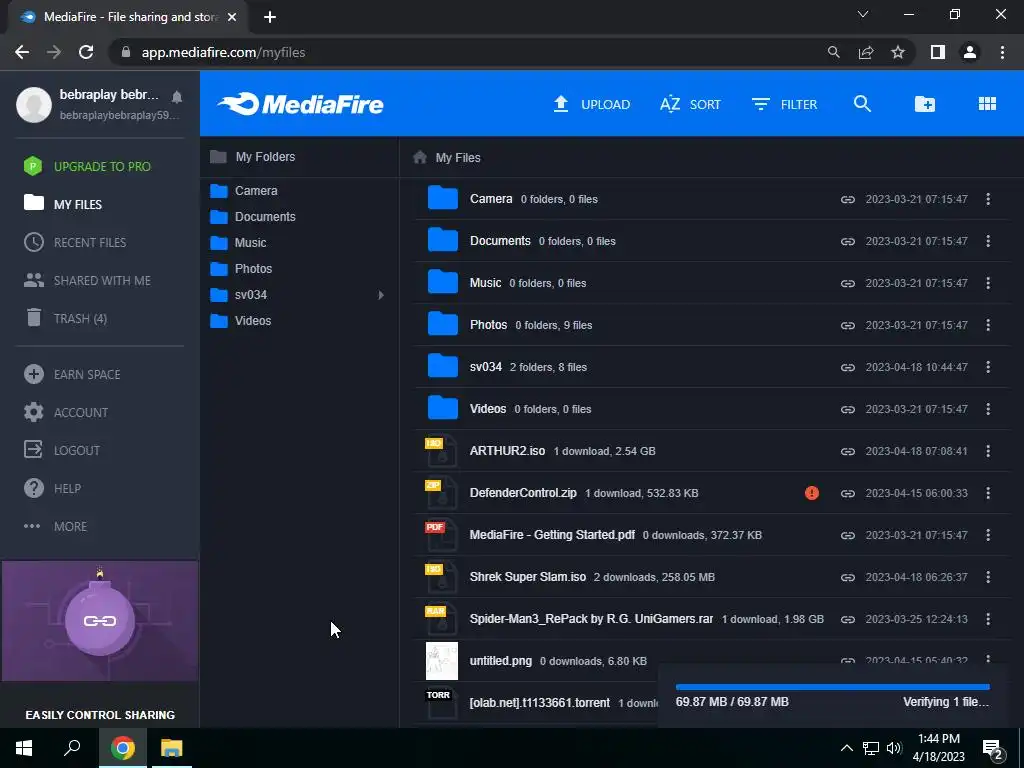
Task: Open options menu for Shrek Super Slam.iso
Action: click(988, 577)
